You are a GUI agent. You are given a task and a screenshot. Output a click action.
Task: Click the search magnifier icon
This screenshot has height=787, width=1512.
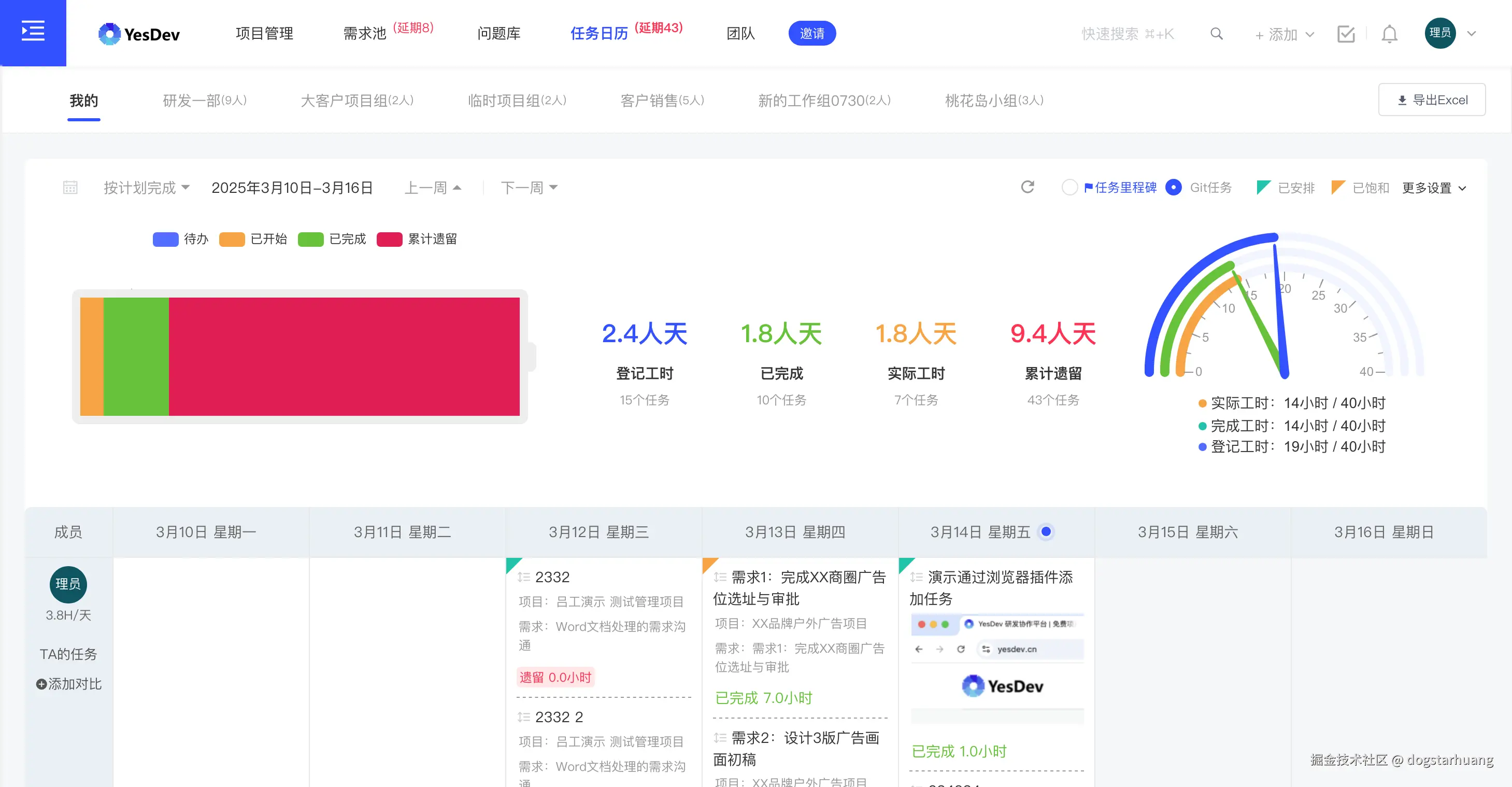[1216, 34]
